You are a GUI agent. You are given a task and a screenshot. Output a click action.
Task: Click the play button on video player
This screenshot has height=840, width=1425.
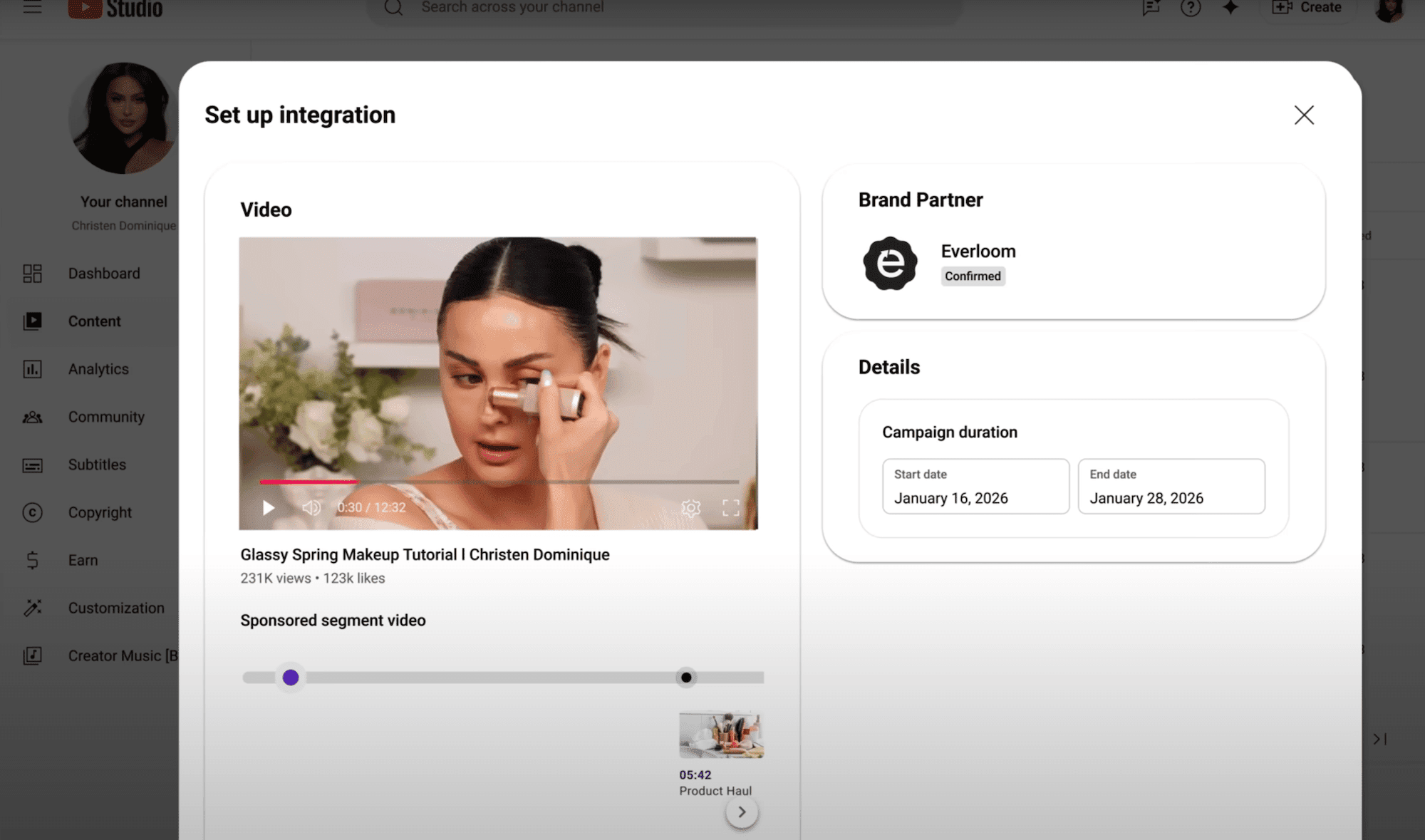pos(268,508)
